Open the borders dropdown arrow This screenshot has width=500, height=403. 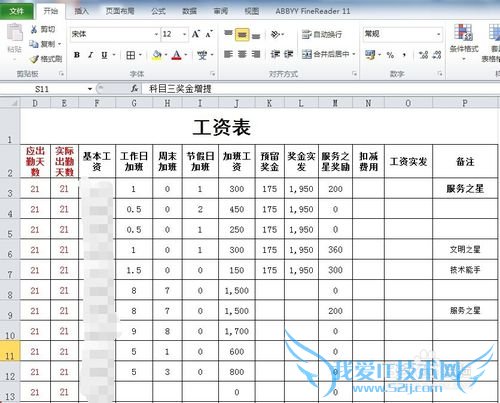pos(140,55)
